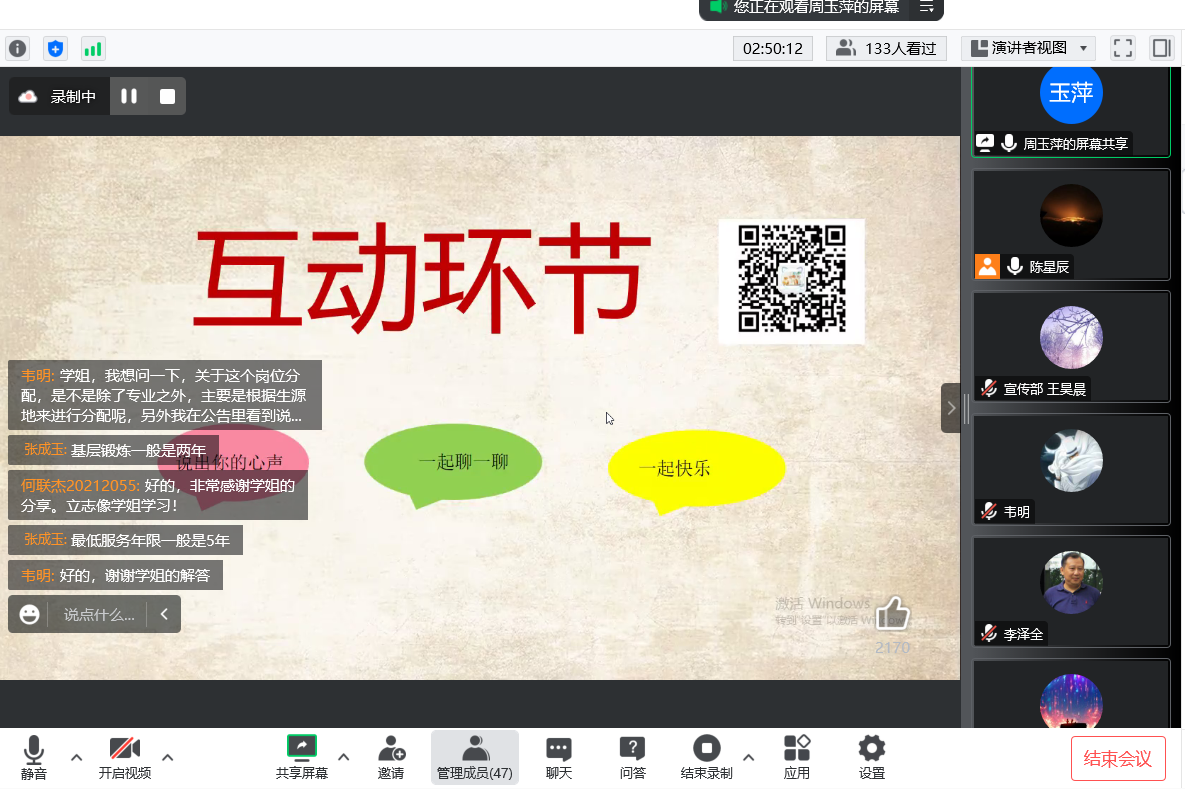Screen dimensions: 1185x789
Task: Pause the cloud recording
Action: click(129, 96)
